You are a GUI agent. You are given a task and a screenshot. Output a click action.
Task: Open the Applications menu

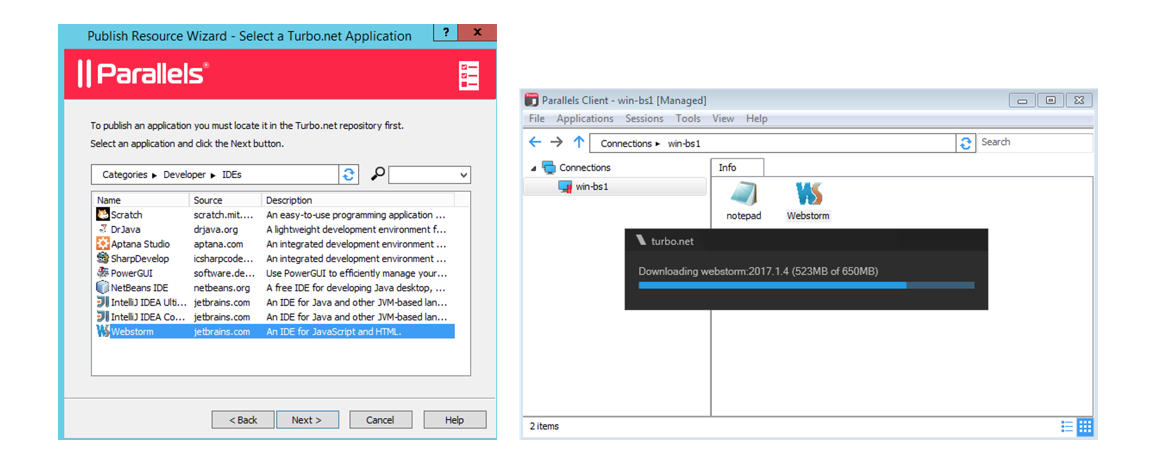click(x=585, y=118)
